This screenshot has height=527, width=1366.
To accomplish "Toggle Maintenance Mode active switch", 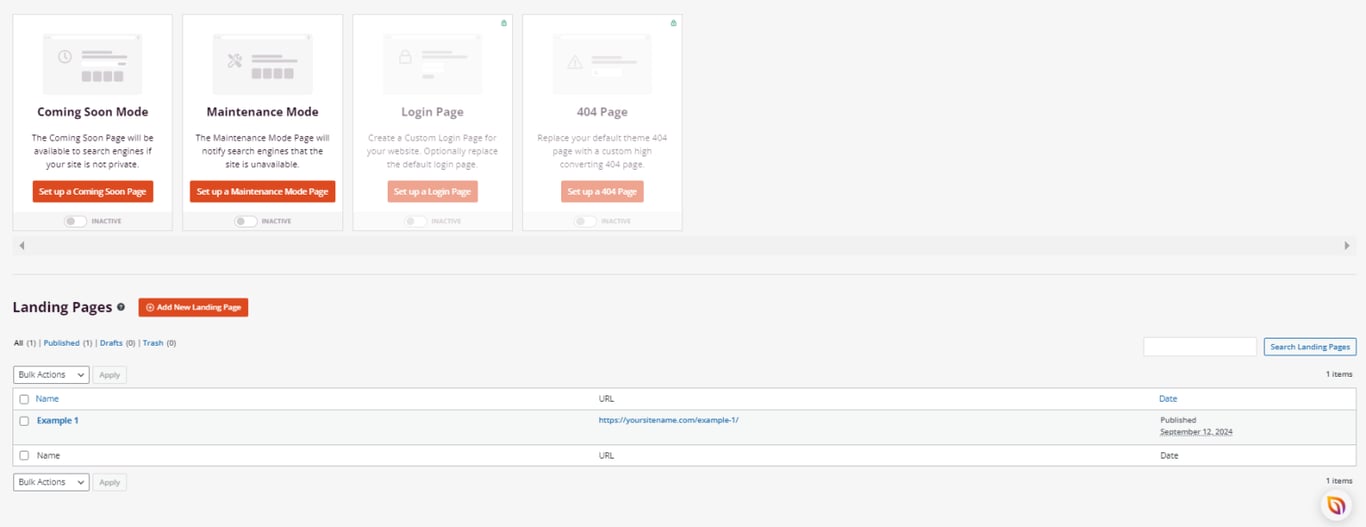I will point(245,221).
